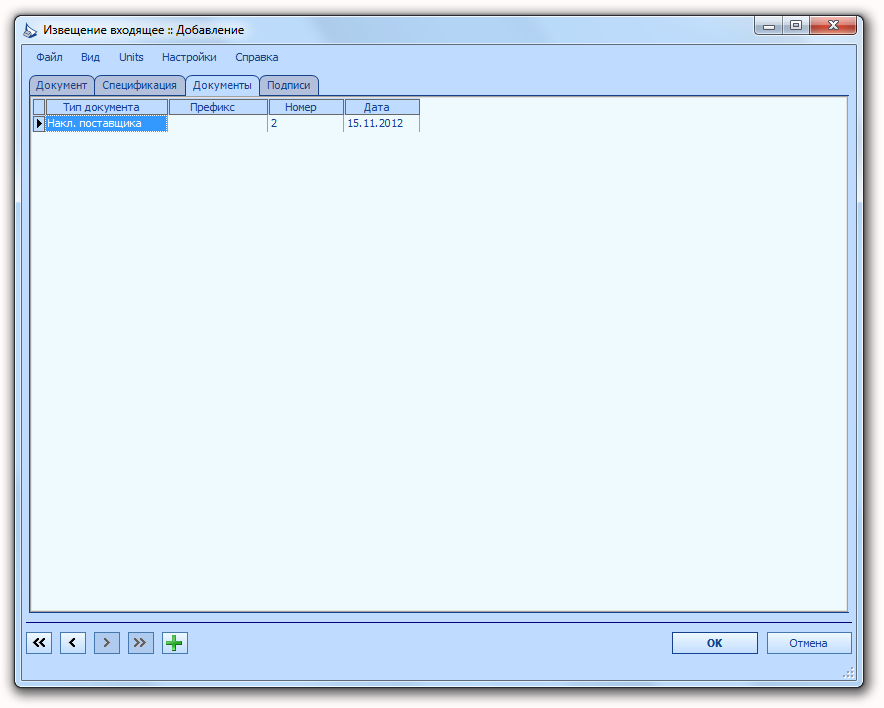Go to previous record arrow button
Screen dimensions: 884x708
pos(73,643)
